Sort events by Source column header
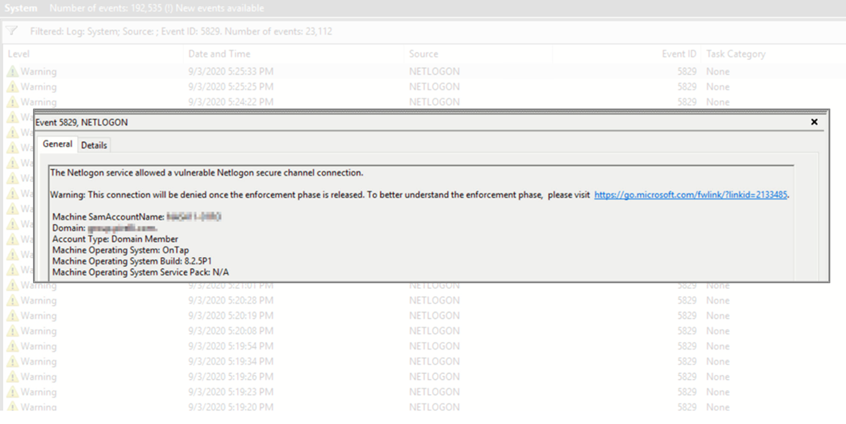 click(423, 54)
